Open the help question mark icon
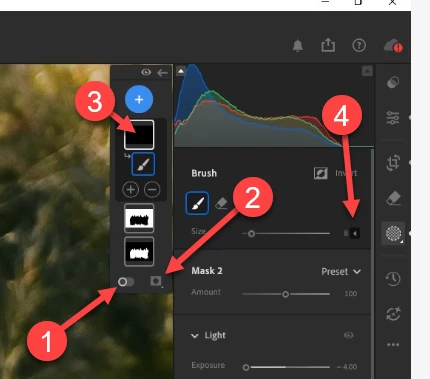The image size is (430, 379). tap(359, 45)
